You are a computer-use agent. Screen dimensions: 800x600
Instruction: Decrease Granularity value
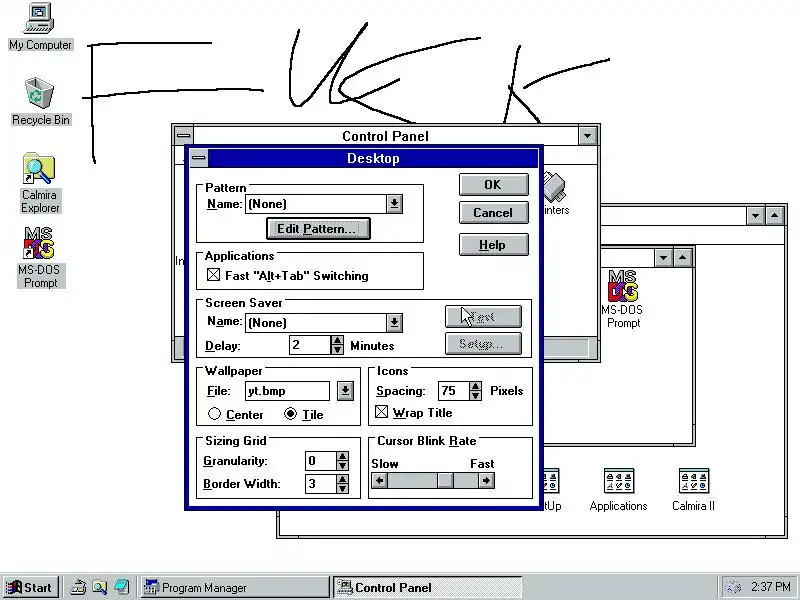[x=343, y=466]
